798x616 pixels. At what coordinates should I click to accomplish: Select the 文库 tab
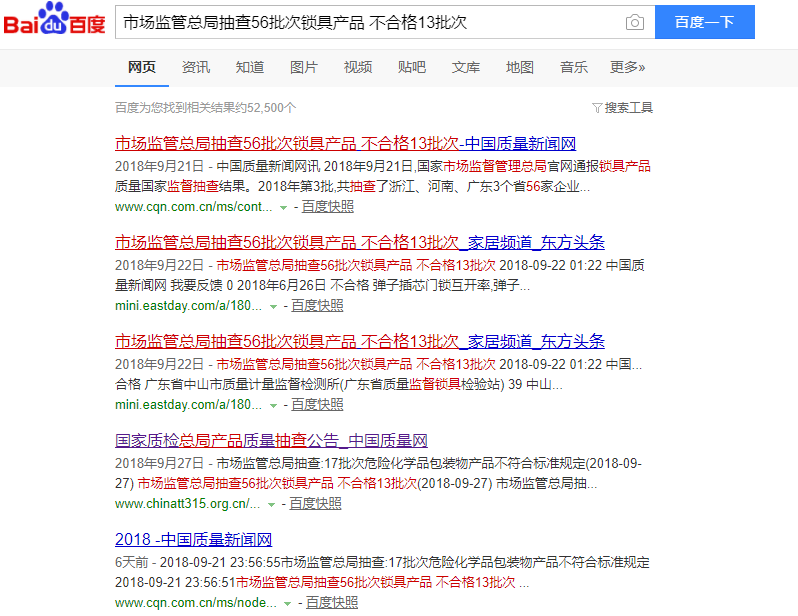tap(465, 67)
